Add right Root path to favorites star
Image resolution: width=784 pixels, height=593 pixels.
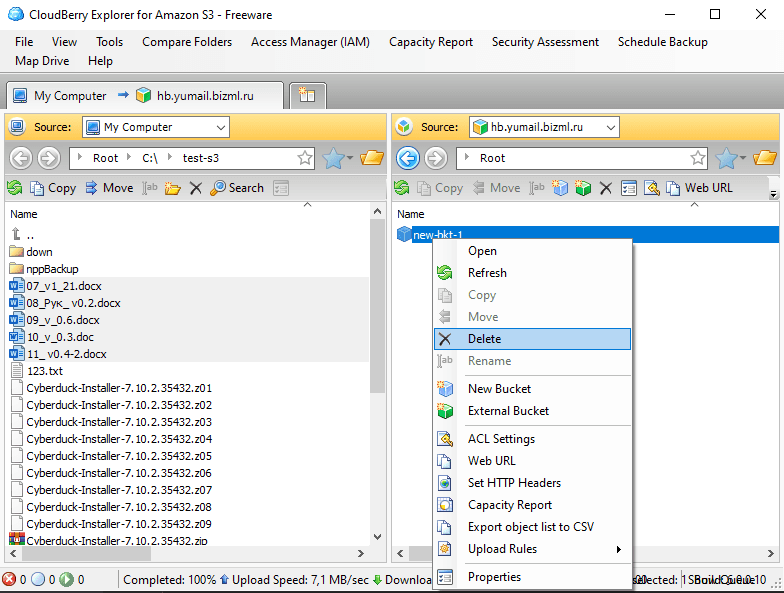pos(698,158)
